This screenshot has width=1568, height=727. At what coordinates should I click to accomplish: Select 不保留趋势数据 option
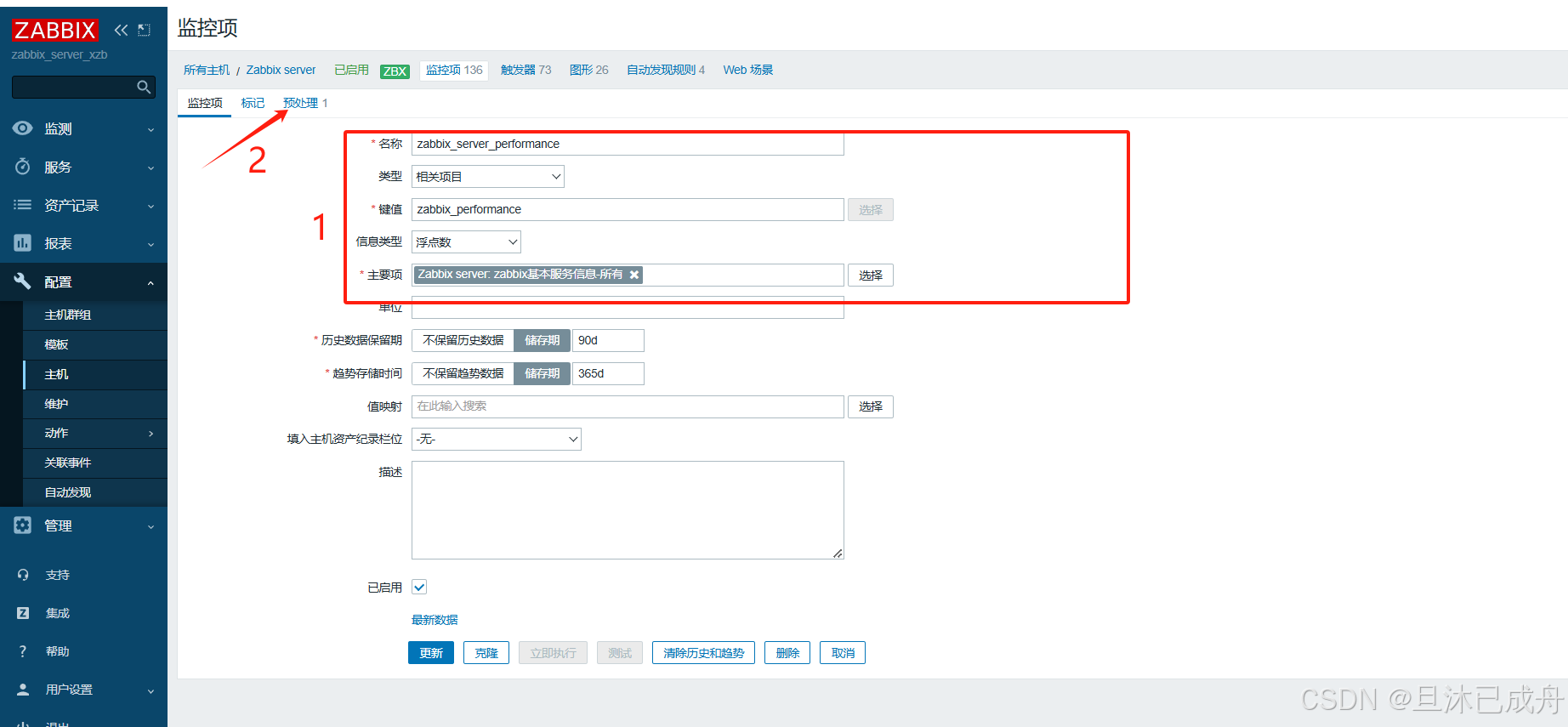463,373
